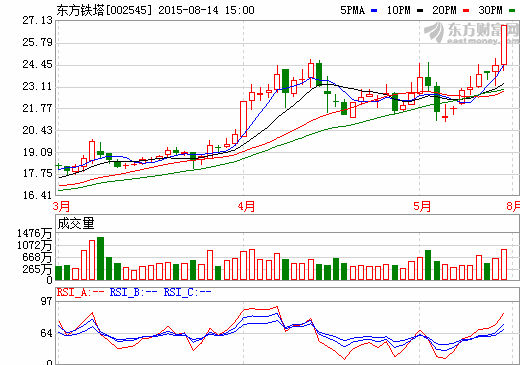Click the 1476万 volume axis label
Viewport: 520px width, 365px height.
tap(35, 233)
